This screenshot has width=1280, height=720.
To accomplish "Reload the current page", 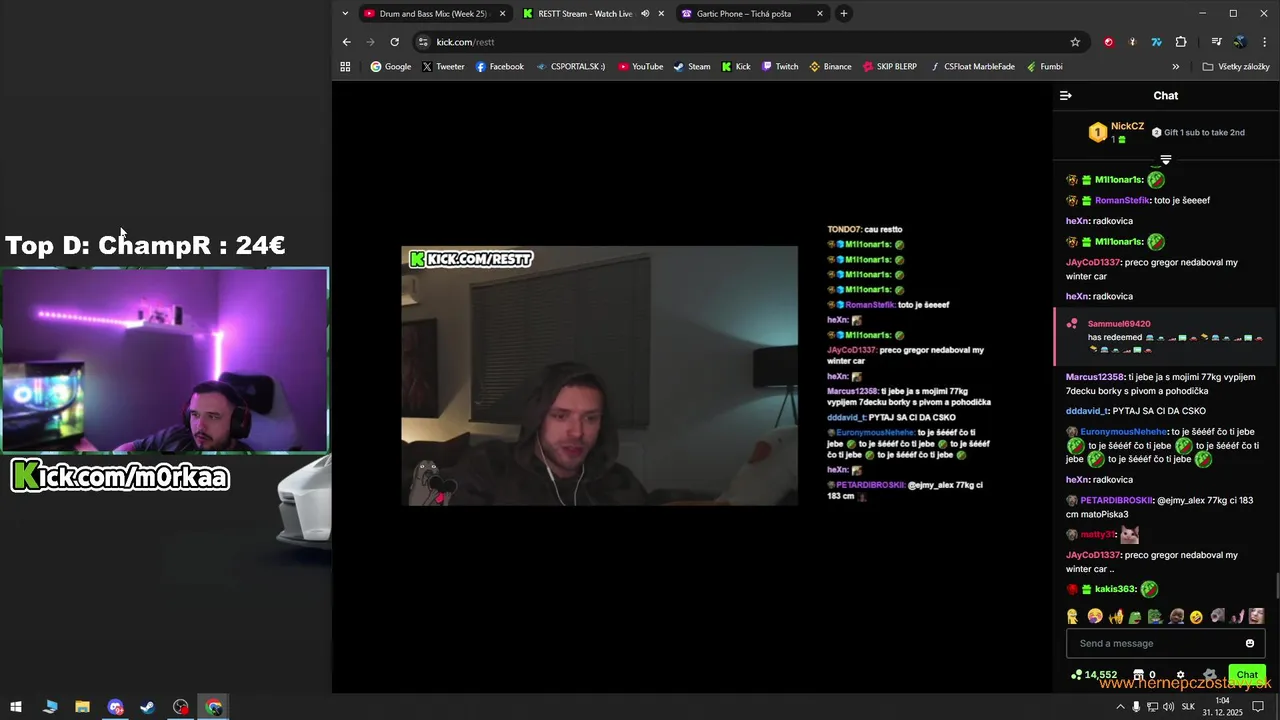I will point(395,42).
